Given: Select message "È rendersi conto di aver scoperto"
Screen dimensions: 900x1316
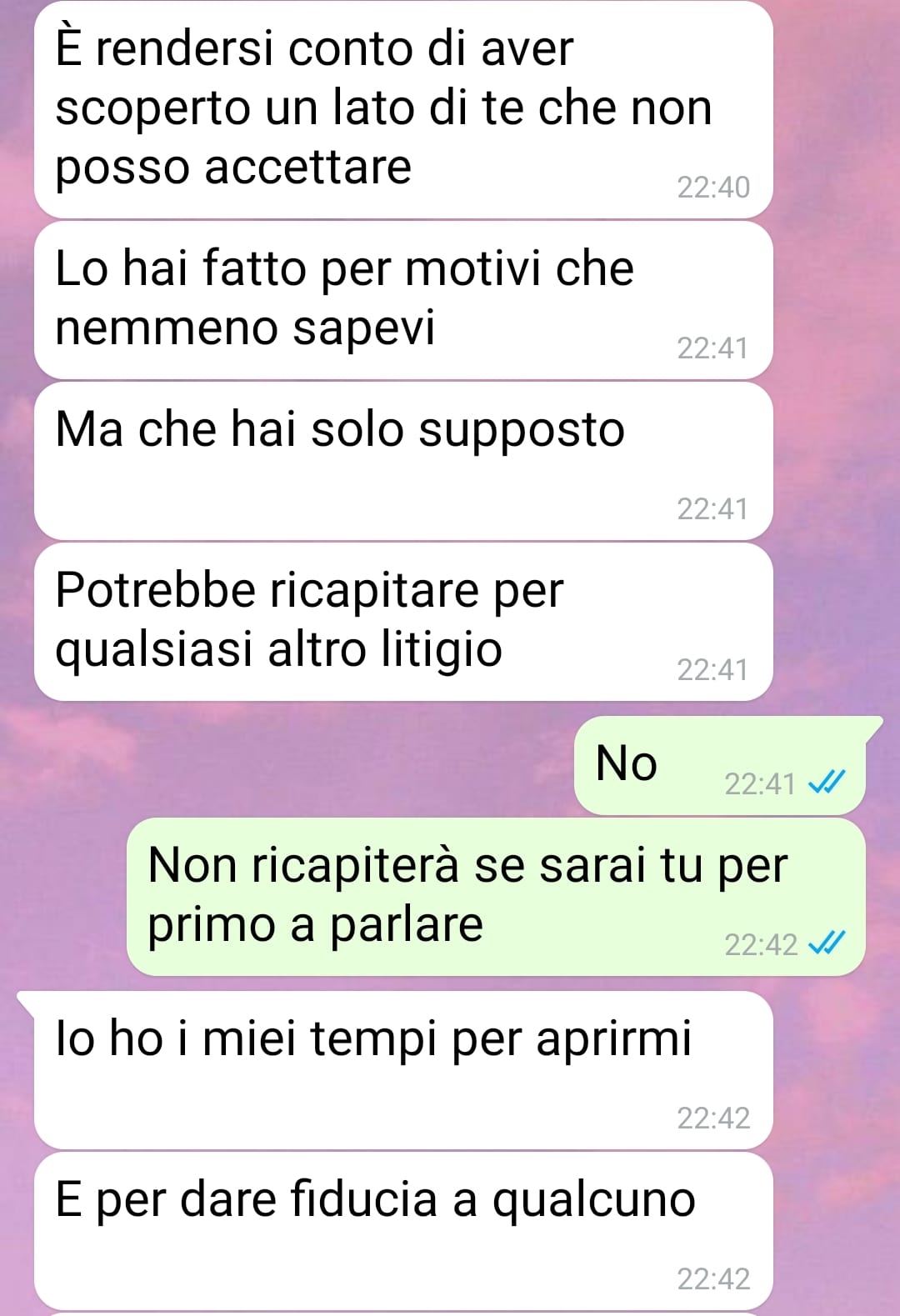Looking at the screenshot, I should [403, 109].
